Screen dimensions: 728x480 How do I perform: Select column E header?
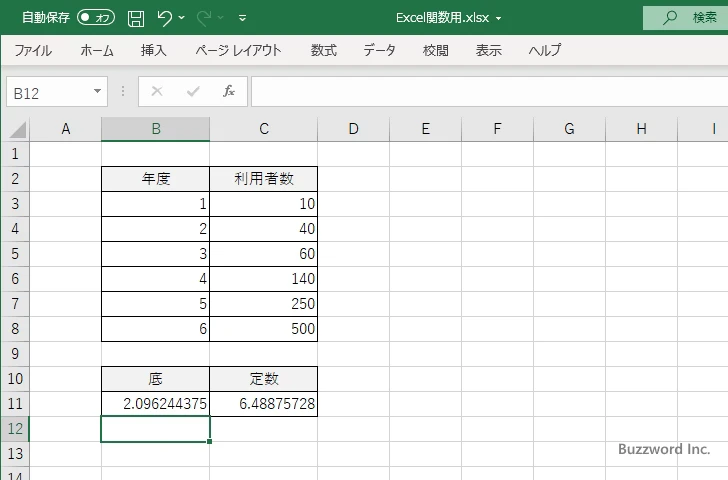click(426, 129)
